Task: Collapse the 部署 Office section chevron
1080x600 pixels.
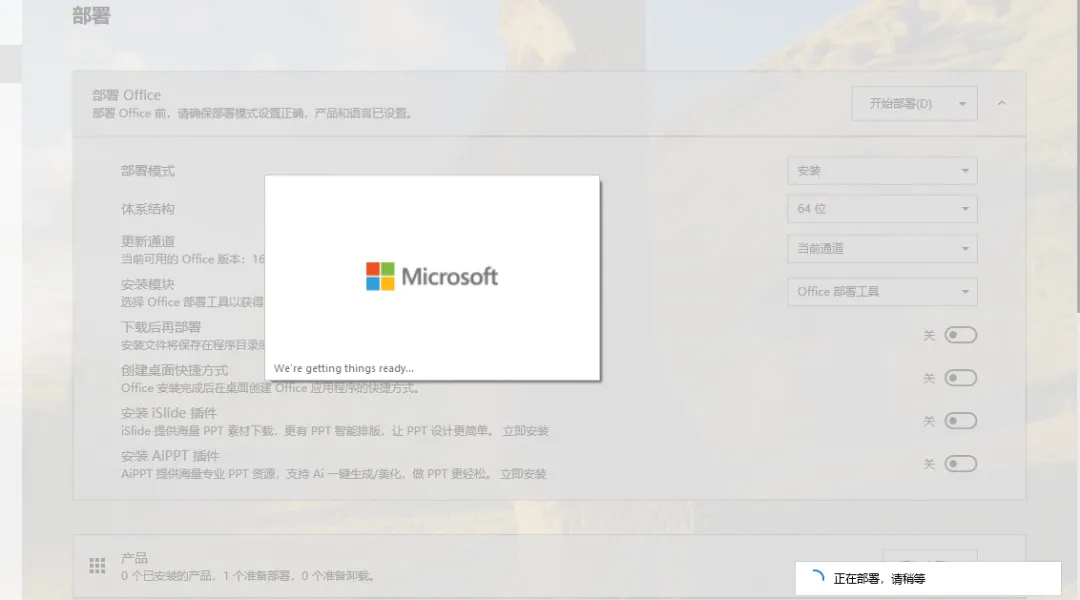Action: (1001, 103)
